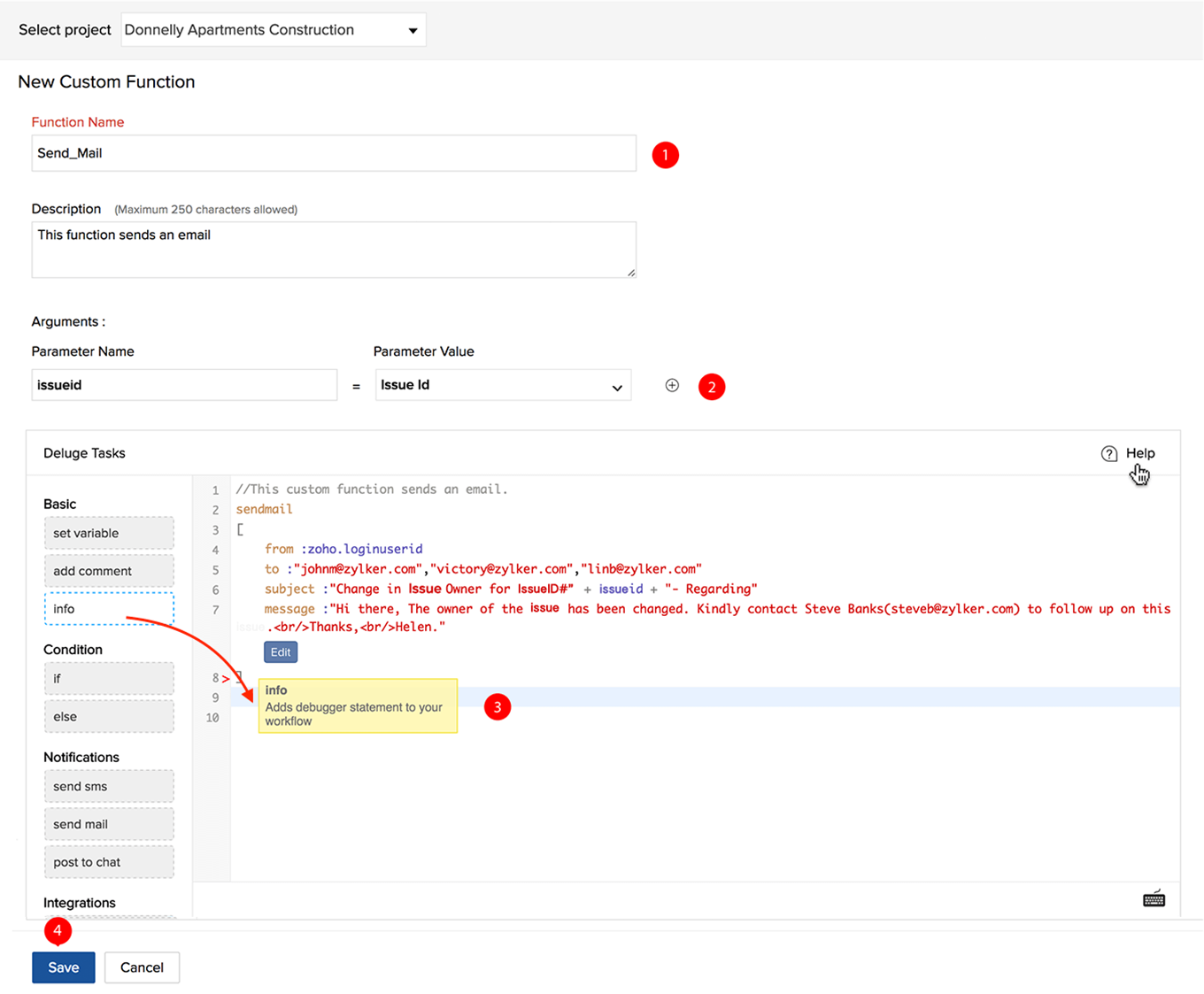Image resolution: width=1204 pixels, height=994 pixels.
Task: Select the post to chat task
Action: coord(109,862)
